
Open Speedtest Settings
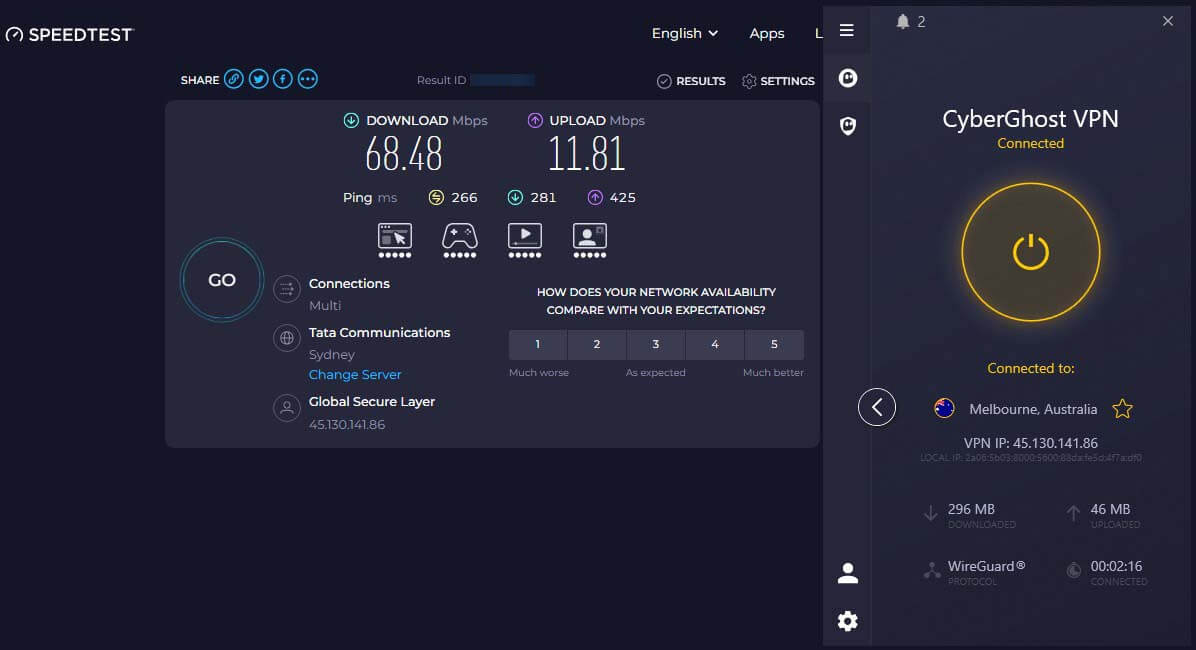779,81
